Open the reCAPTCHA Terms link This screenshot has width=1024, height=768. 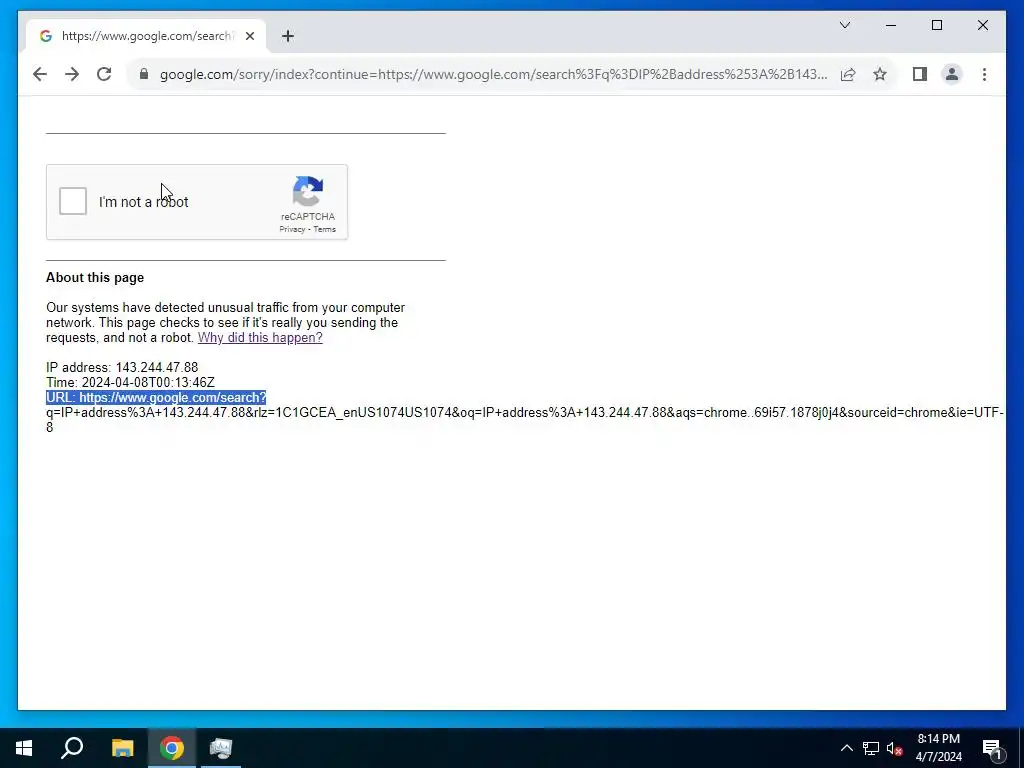pos(325,229)
